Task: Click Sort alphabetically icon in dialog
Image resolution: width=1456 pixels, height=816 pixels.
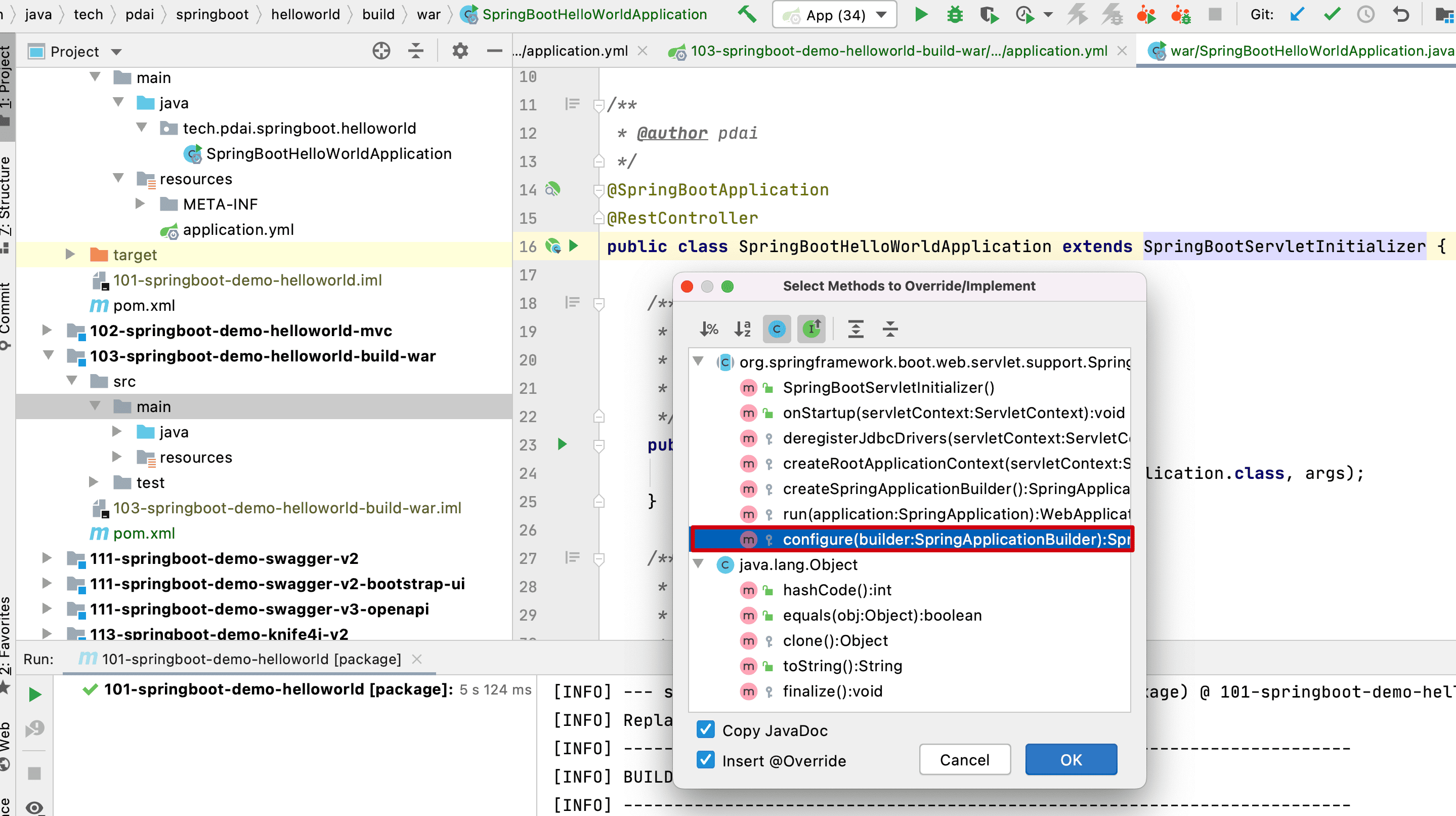Action: [x=742, y=329]
